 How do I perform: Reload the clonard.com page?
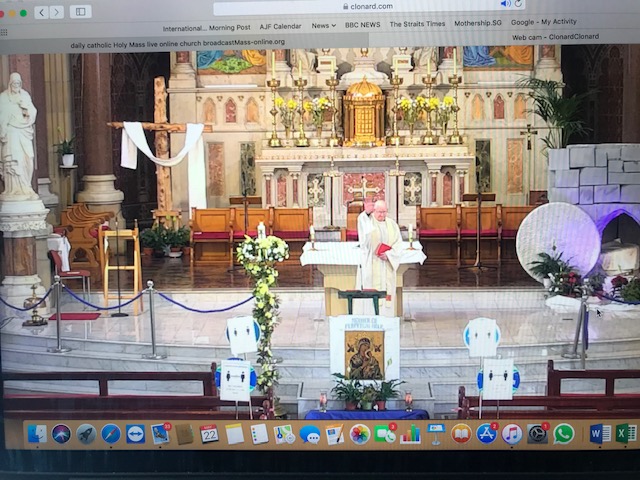(x=516, y=5)
